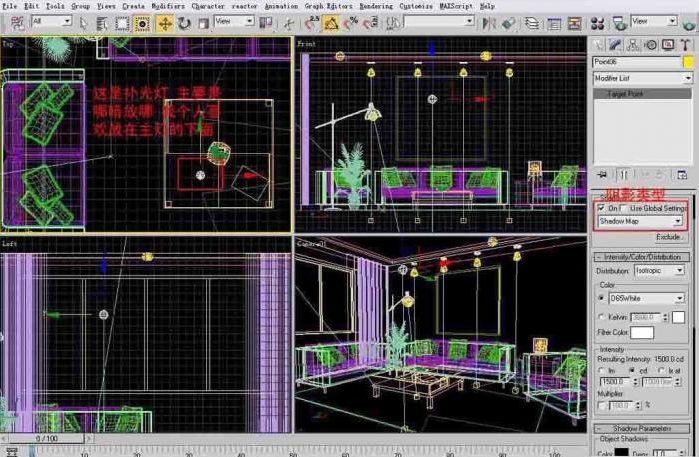The width and height of the screenshot is (699, 457).
Task: Toggle the shadows On checkbox
Action: (x=601, y=208)
